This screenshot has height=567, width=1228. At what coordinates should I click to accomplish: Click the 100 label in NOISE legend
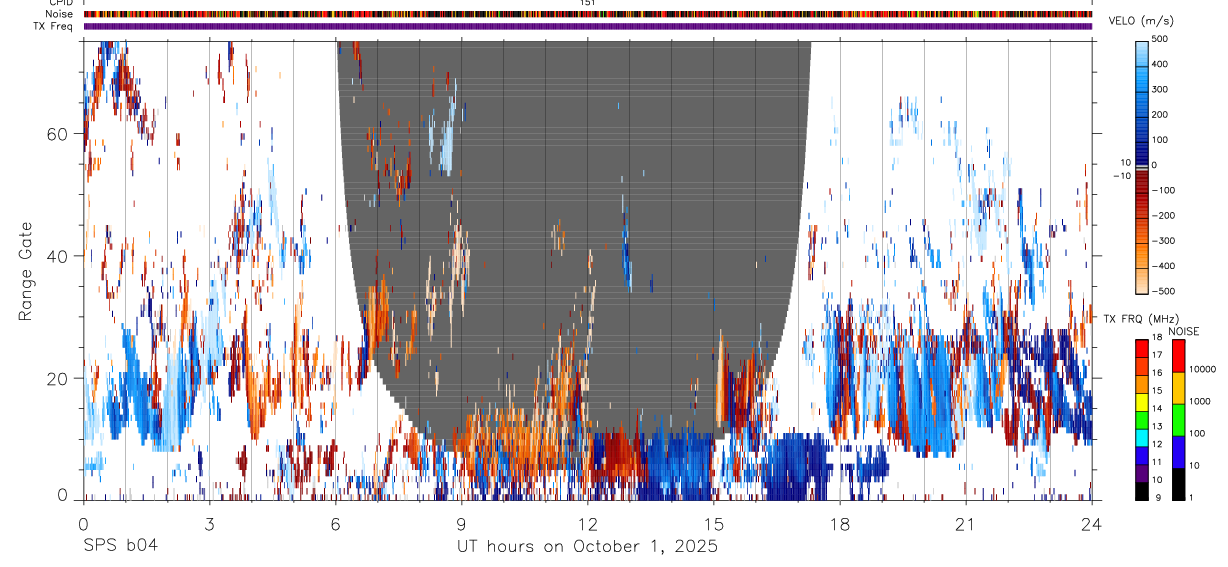tap(1196, 434)
